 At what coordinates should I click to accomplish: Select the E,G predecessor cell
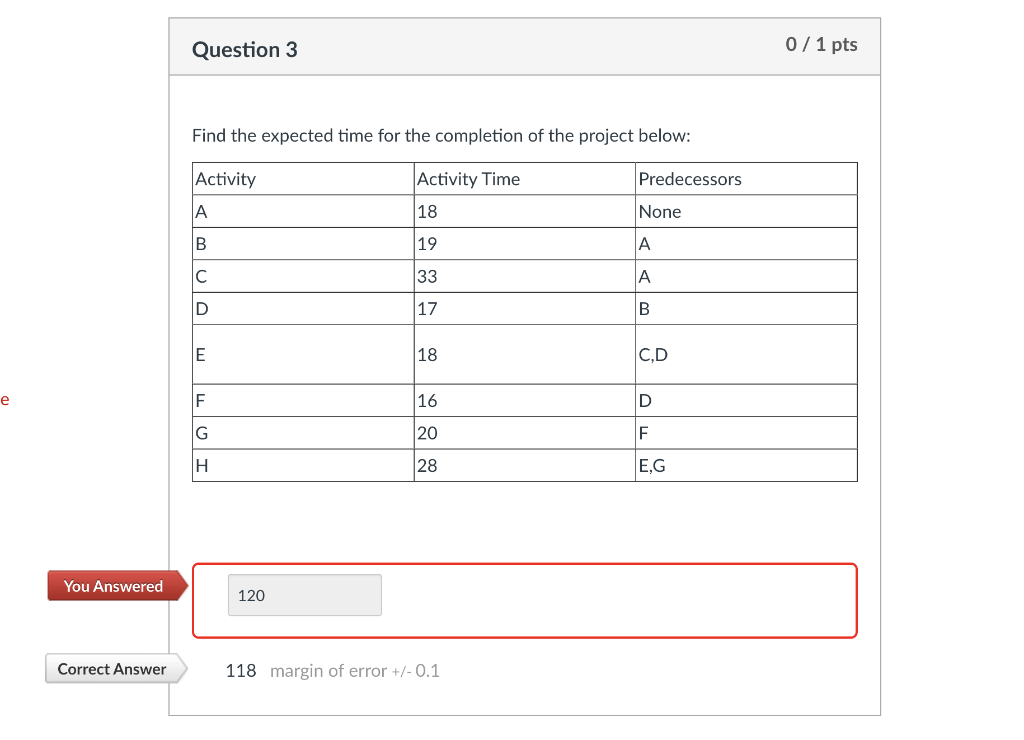(652, 465)
